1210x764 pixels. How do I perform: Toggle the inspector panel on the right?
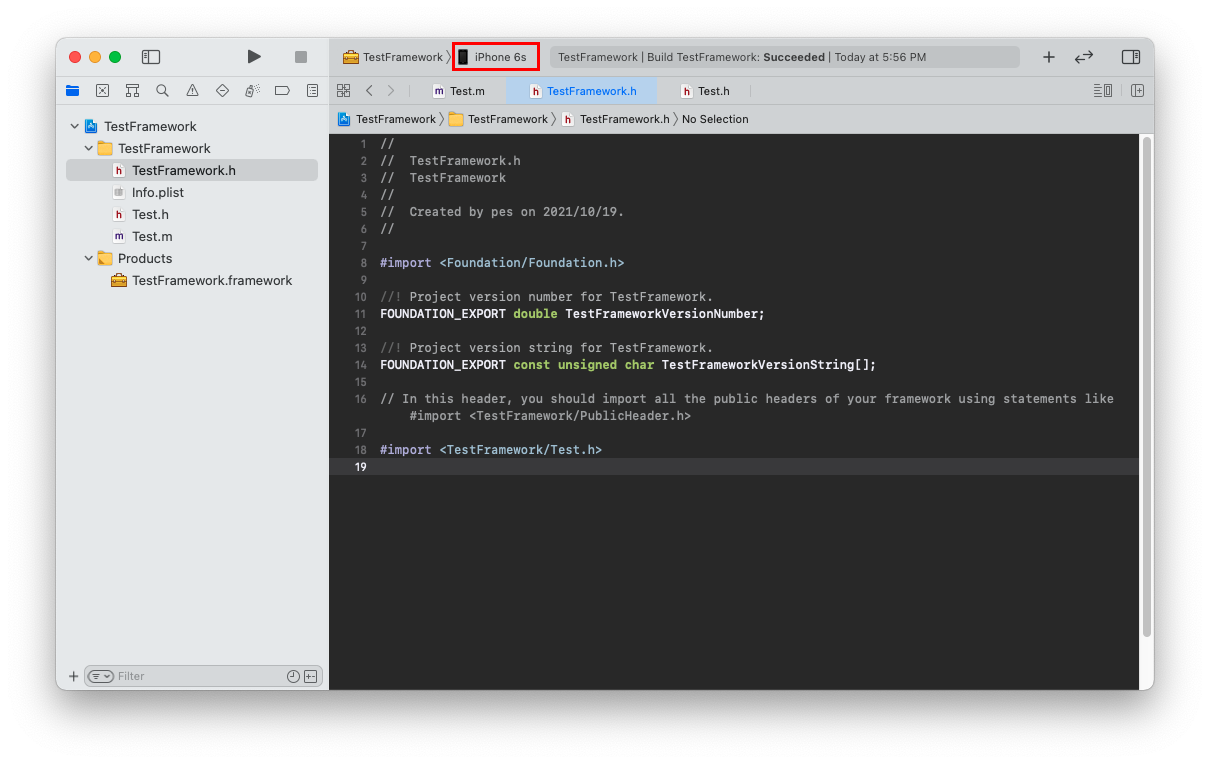[1131, 57]
